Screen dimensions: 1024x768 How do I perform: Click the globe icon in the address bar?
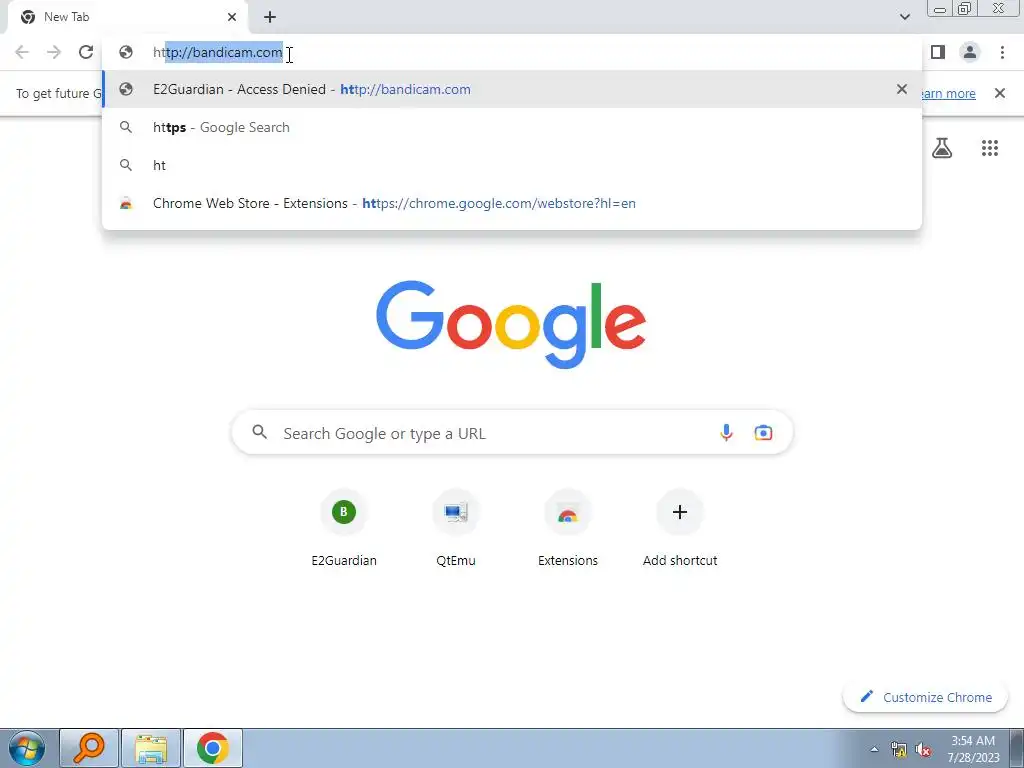(126, 52)
